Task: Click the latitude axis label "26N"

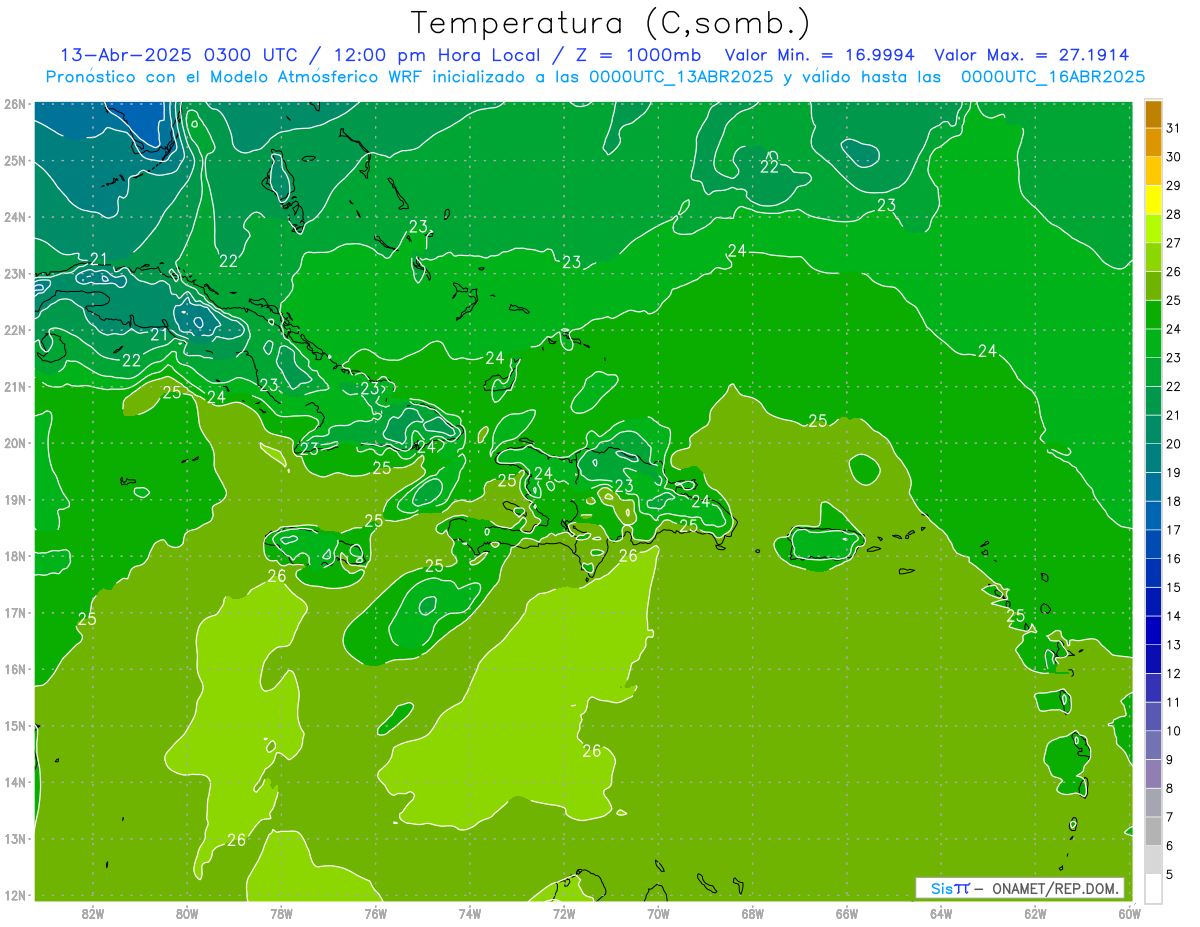Action: click(15, 104)
